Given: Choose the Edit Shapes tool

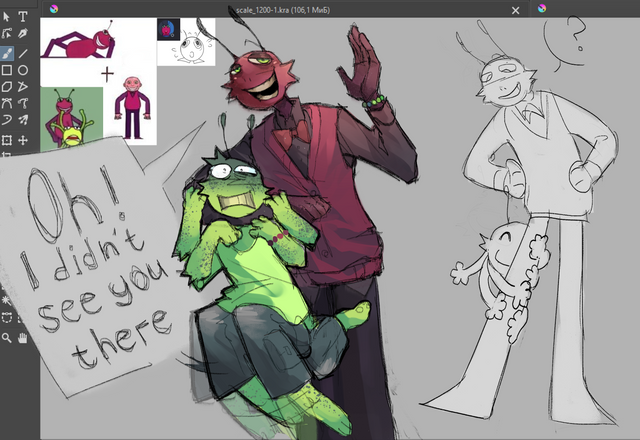Looking at the screenshot, I should coord(6,35).
